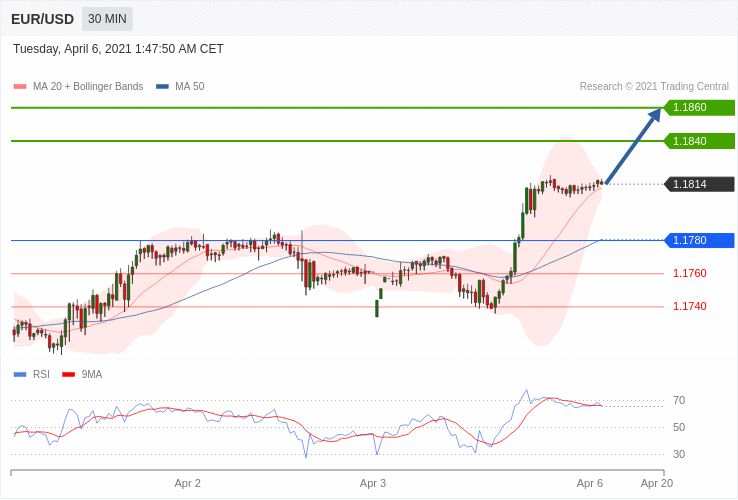
Task: Click the RSI 30 level label
Action: [x=679, y=454]
